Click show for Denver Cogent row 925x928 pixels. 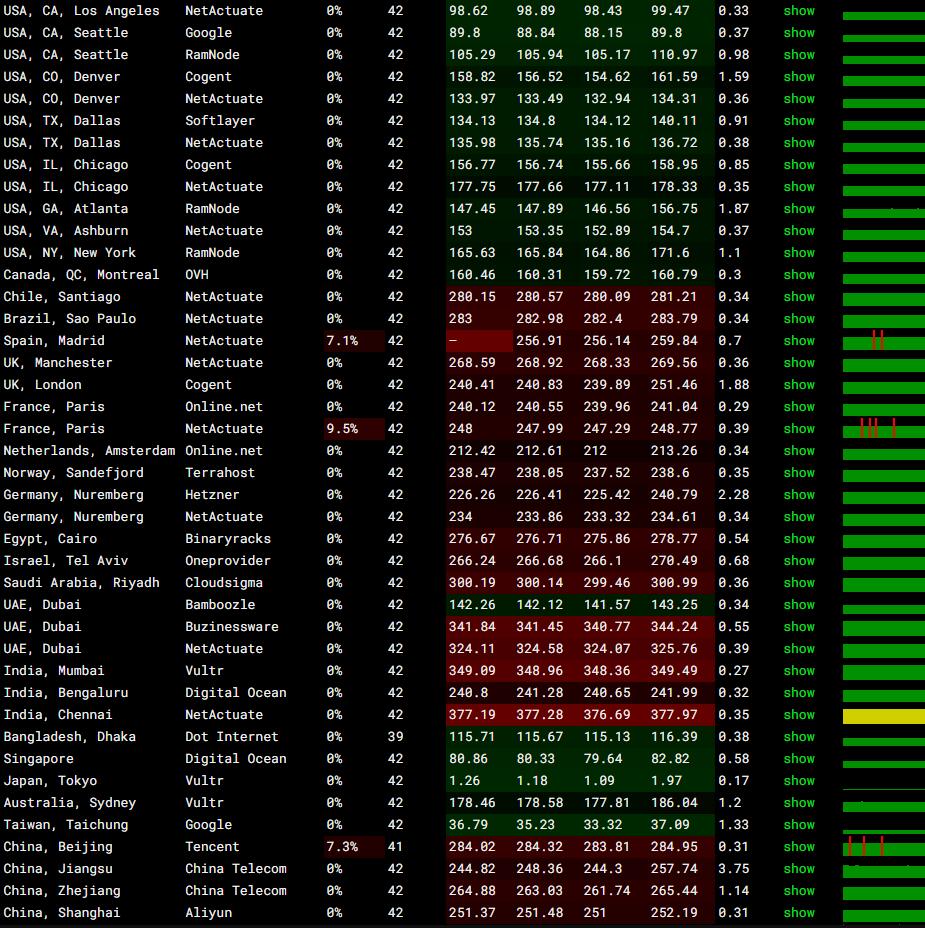[799, 77]
